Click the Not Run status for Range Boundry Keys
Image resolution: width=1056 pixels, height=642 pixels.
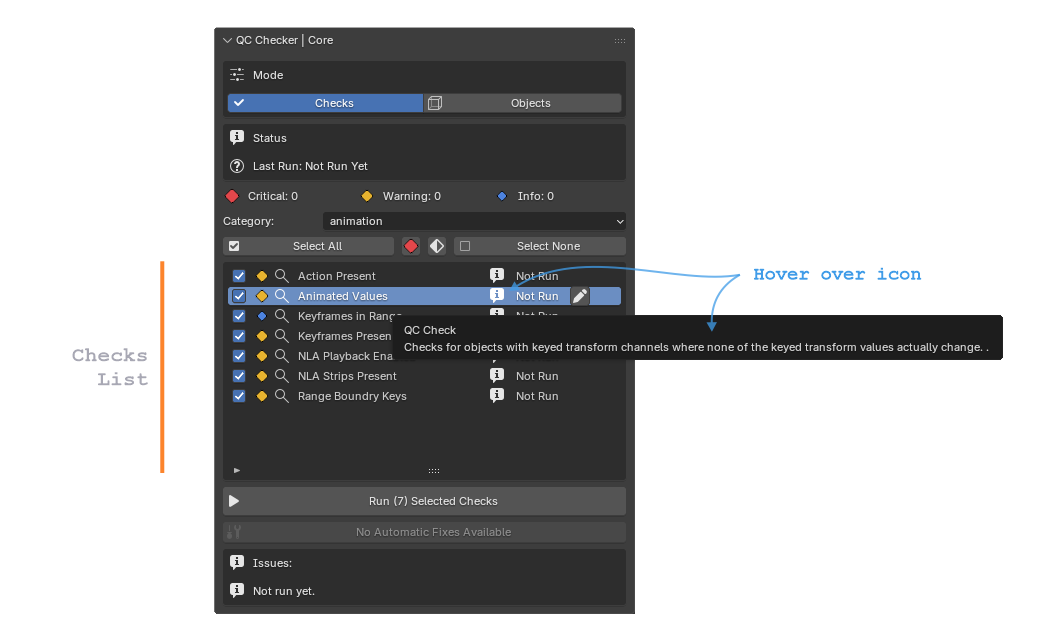click(537, 396)
